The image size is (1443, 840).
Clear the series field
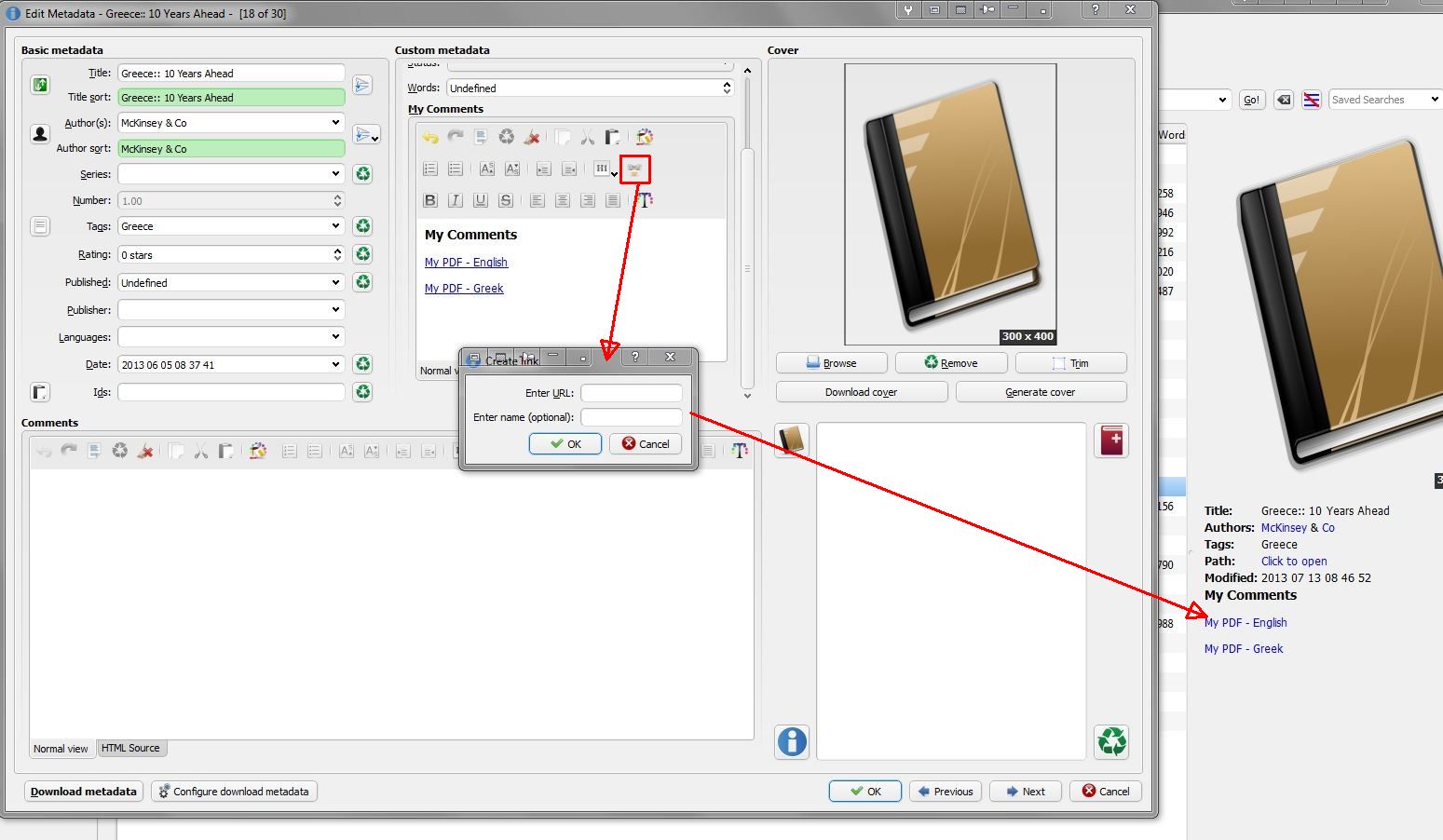(x=362, y=174)
